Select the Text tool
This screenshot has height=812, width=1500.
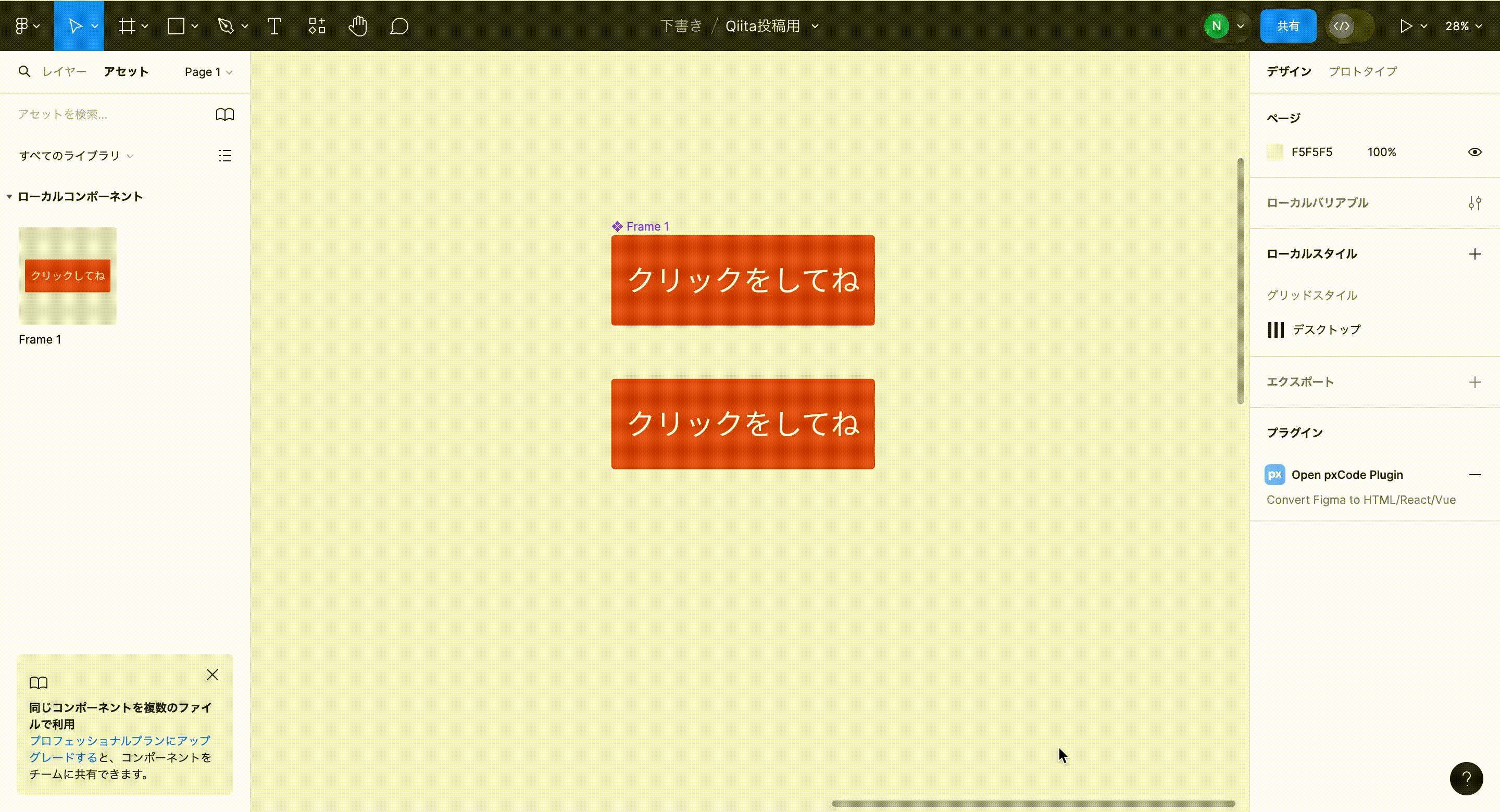[273, 25]
